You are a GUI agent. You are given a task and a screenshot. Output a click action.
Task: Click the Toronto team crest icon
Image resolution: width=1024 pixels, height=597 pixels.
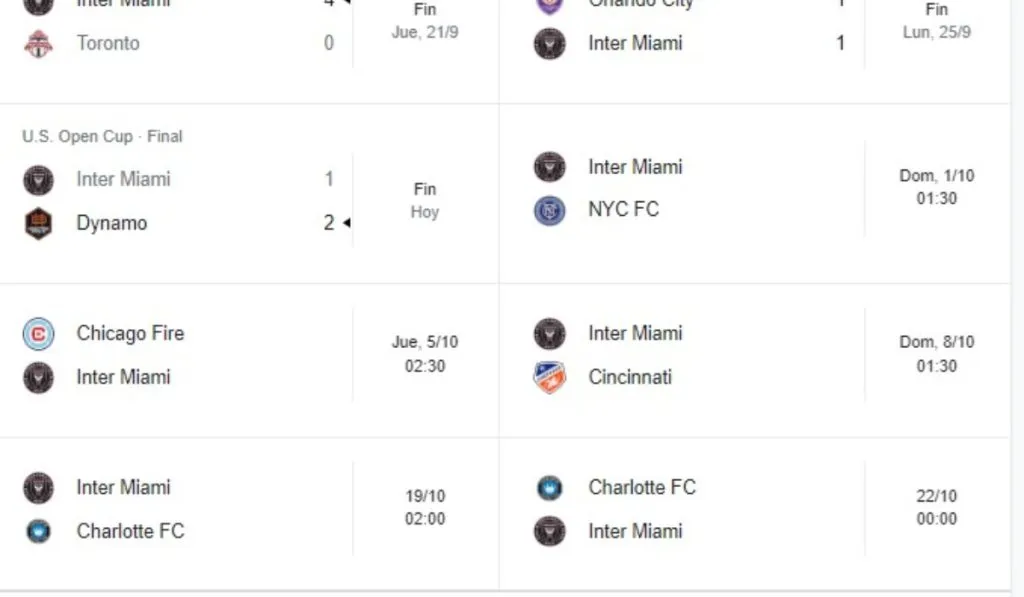click(x=39, y=44)
